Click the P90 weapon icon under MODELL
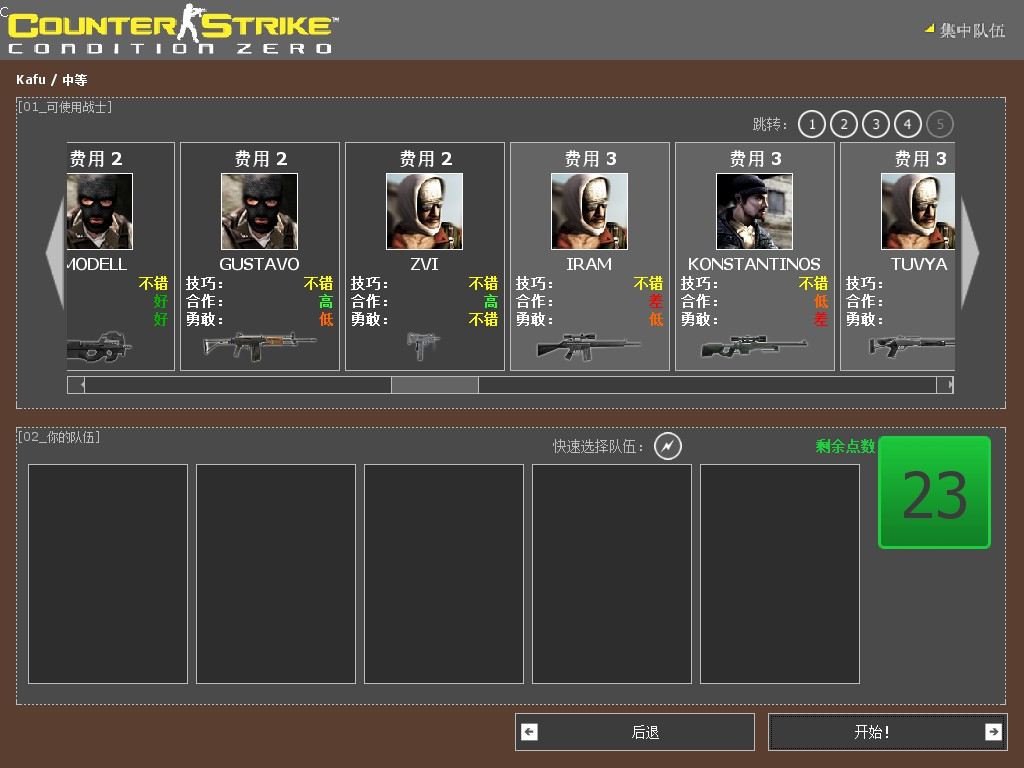1024x768 pixels. (x=99, y=346)
